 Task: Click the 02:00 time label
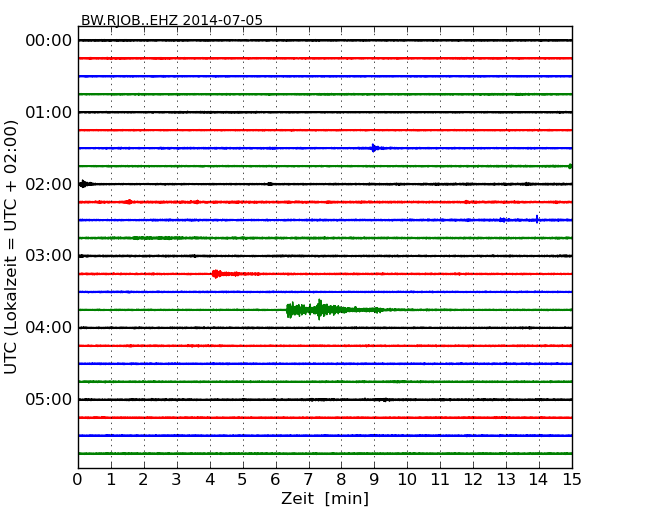[x=49, y=184]
